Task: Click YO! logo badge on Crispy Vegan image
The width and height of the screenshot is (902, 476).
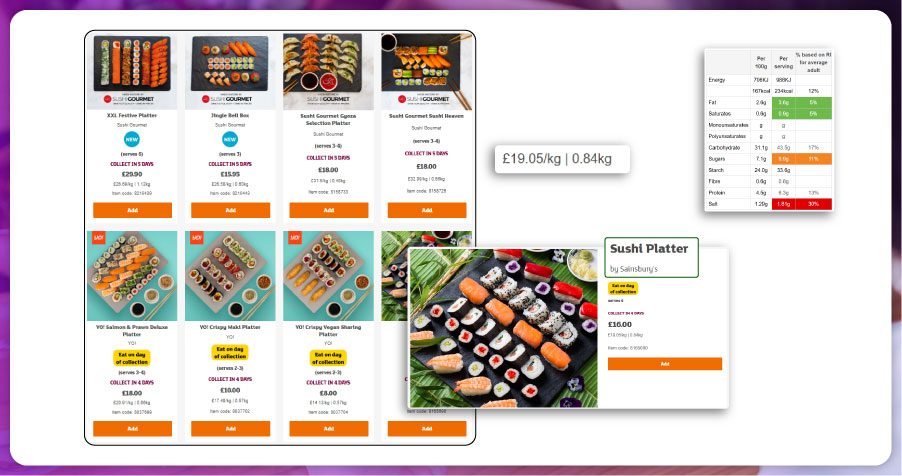Action: coord(295,237)
